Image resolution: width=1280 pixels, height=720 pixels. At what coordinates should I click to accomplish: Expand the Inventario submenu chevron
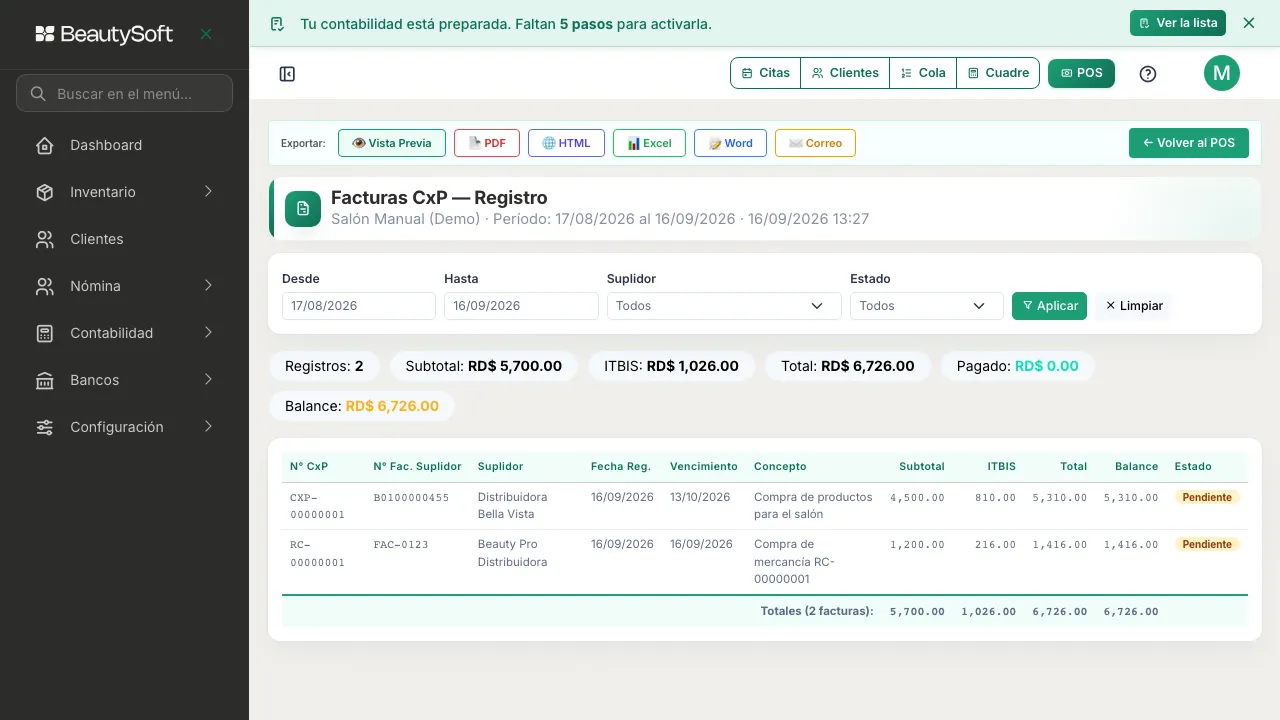pyautogui.click(x=208, y=191)
